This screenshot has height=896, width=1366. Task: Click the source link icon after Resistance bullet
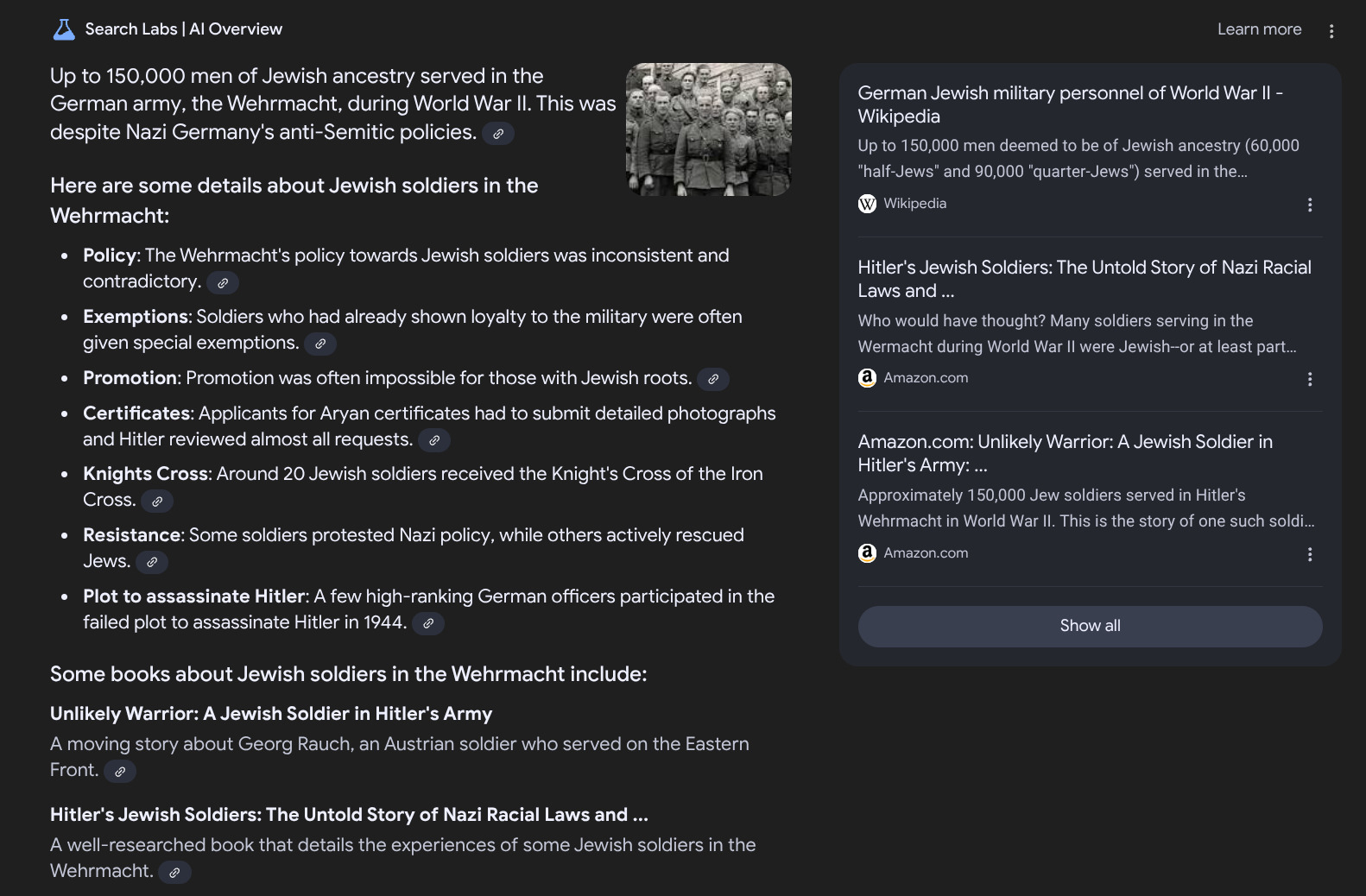[152, 562]
